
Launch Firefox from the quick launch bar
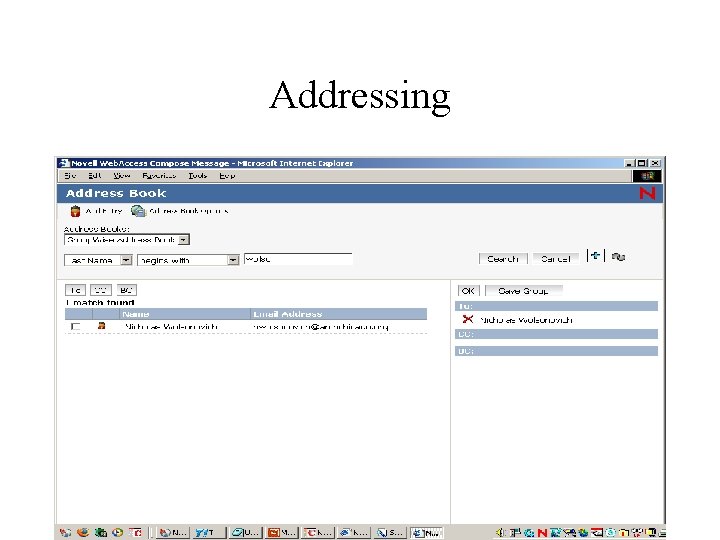[x=83, y=532]
